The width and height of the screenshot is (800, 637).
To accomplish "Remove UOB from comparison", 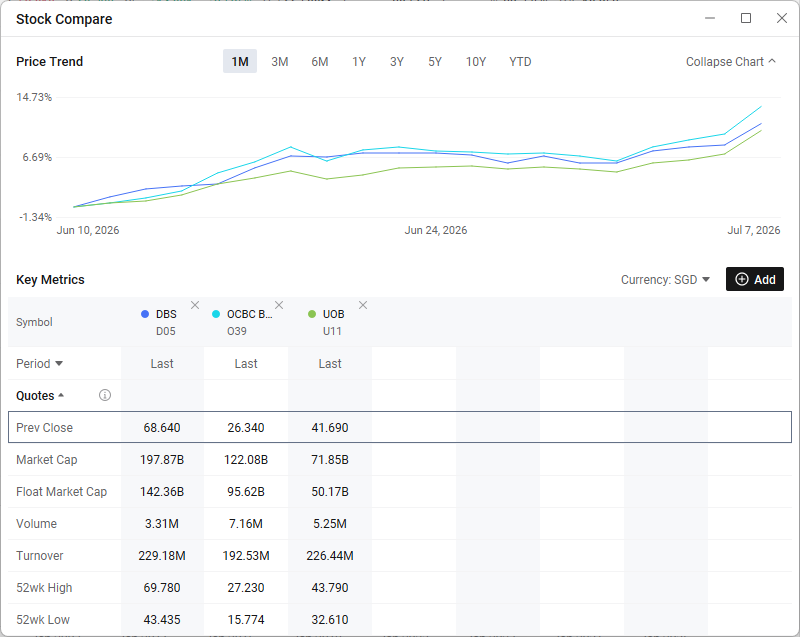I will point(363,305).
